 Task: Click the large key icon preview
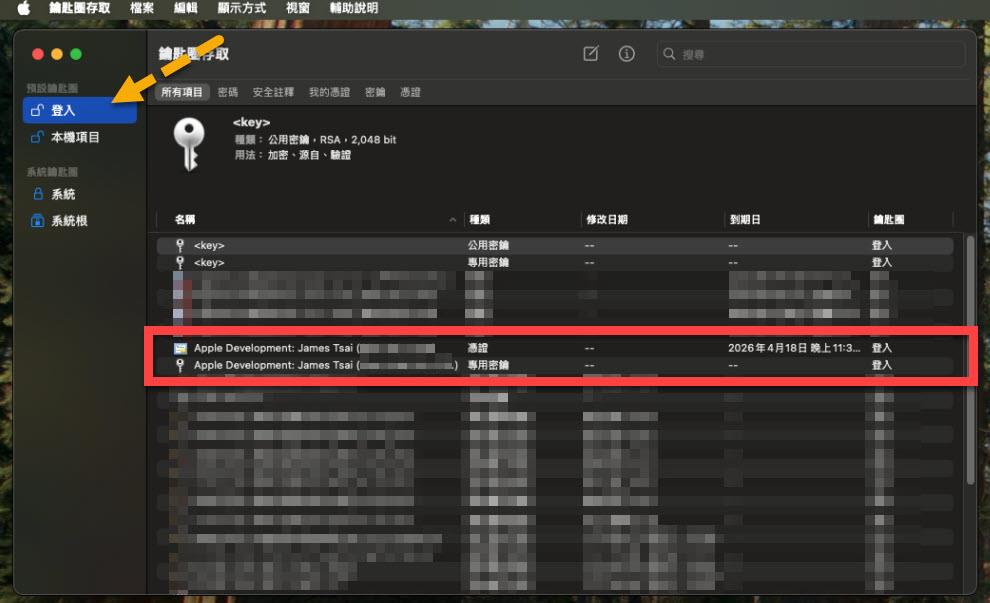(188, 142)
